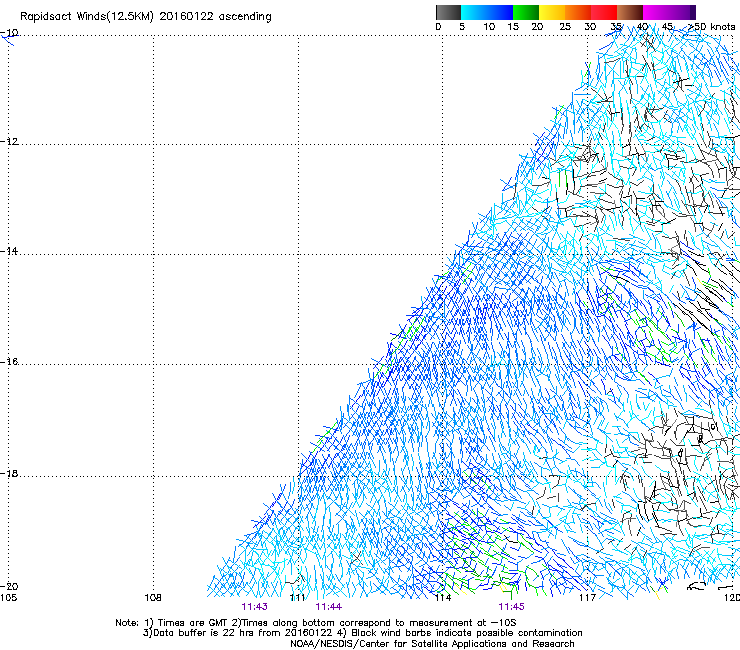The height and width of the screenshot is (650, 740).
Task: Click the purple time label 11:43
Action: (254, 607)
